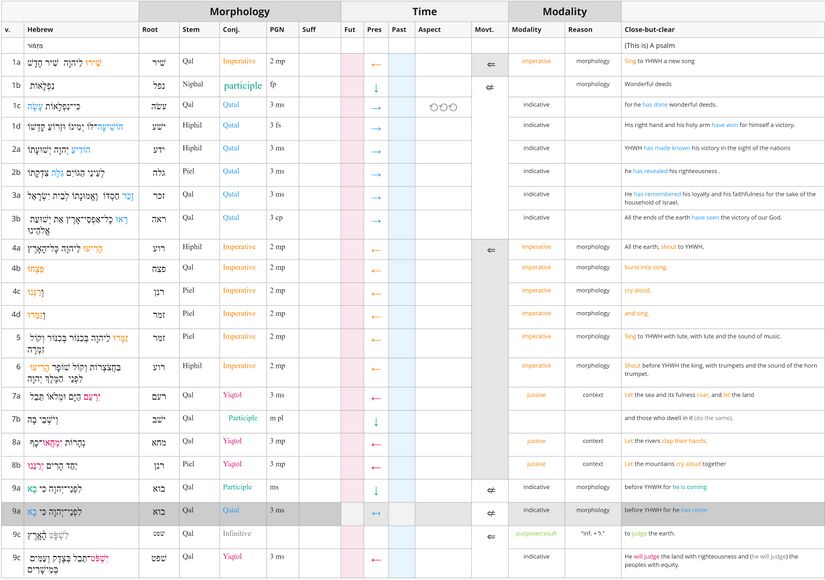The width and height of the screenshot is (825, 580).
Task: Select the Modality group header
Action: click(564, 12)
